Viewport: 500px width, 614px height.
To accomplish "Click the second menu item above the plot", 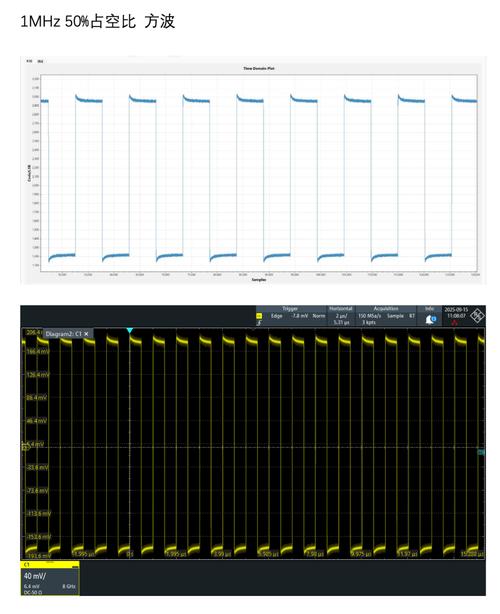I will [40, 61].
